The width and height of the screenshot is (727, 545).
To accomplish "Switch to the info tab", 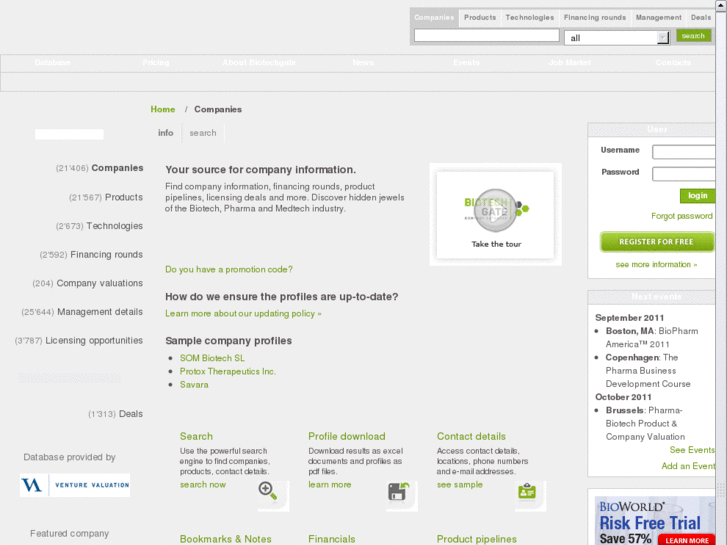I will tap(166, 133).
